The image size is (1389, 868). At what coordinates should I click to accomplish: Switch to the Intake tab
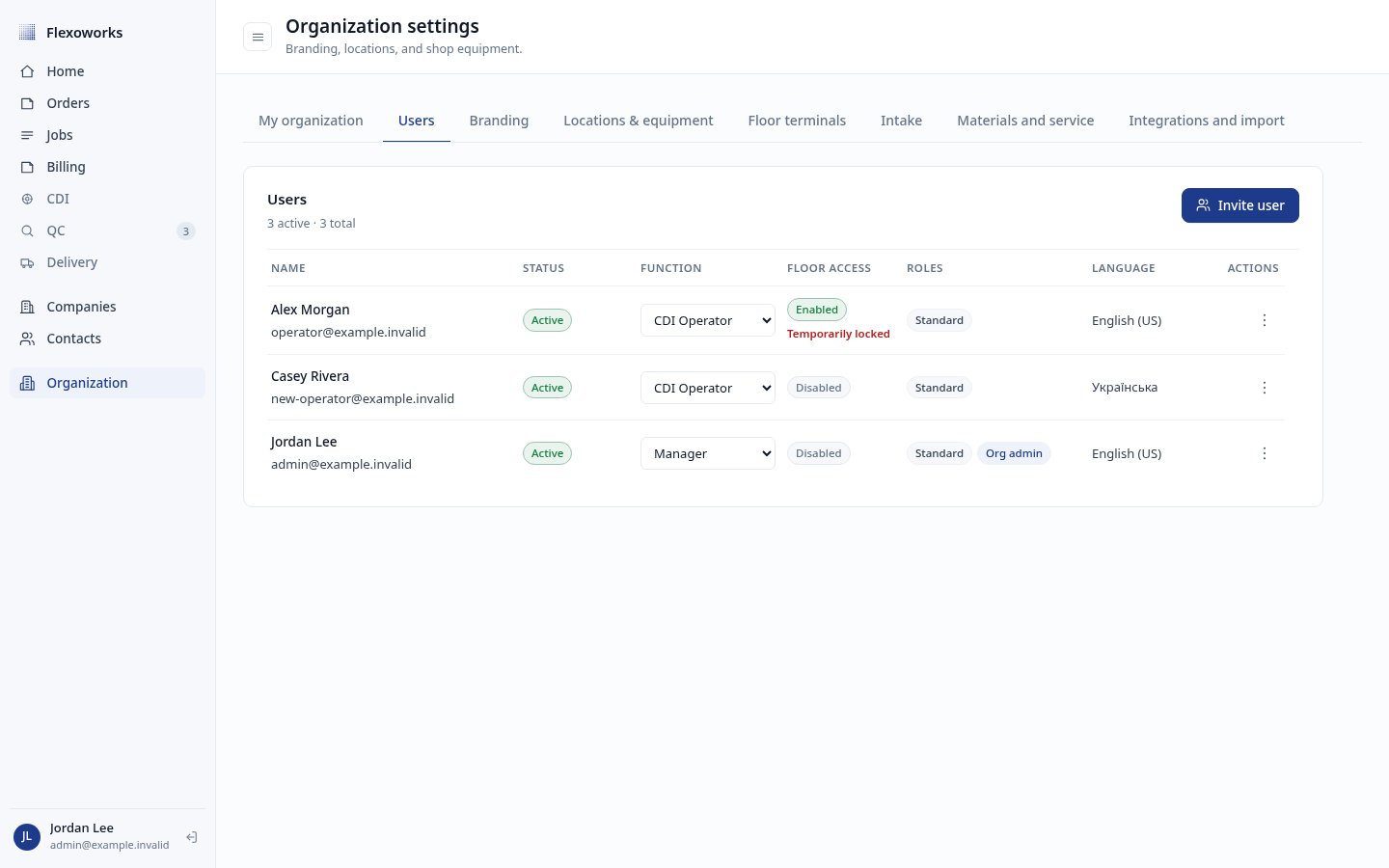point(901,121)
